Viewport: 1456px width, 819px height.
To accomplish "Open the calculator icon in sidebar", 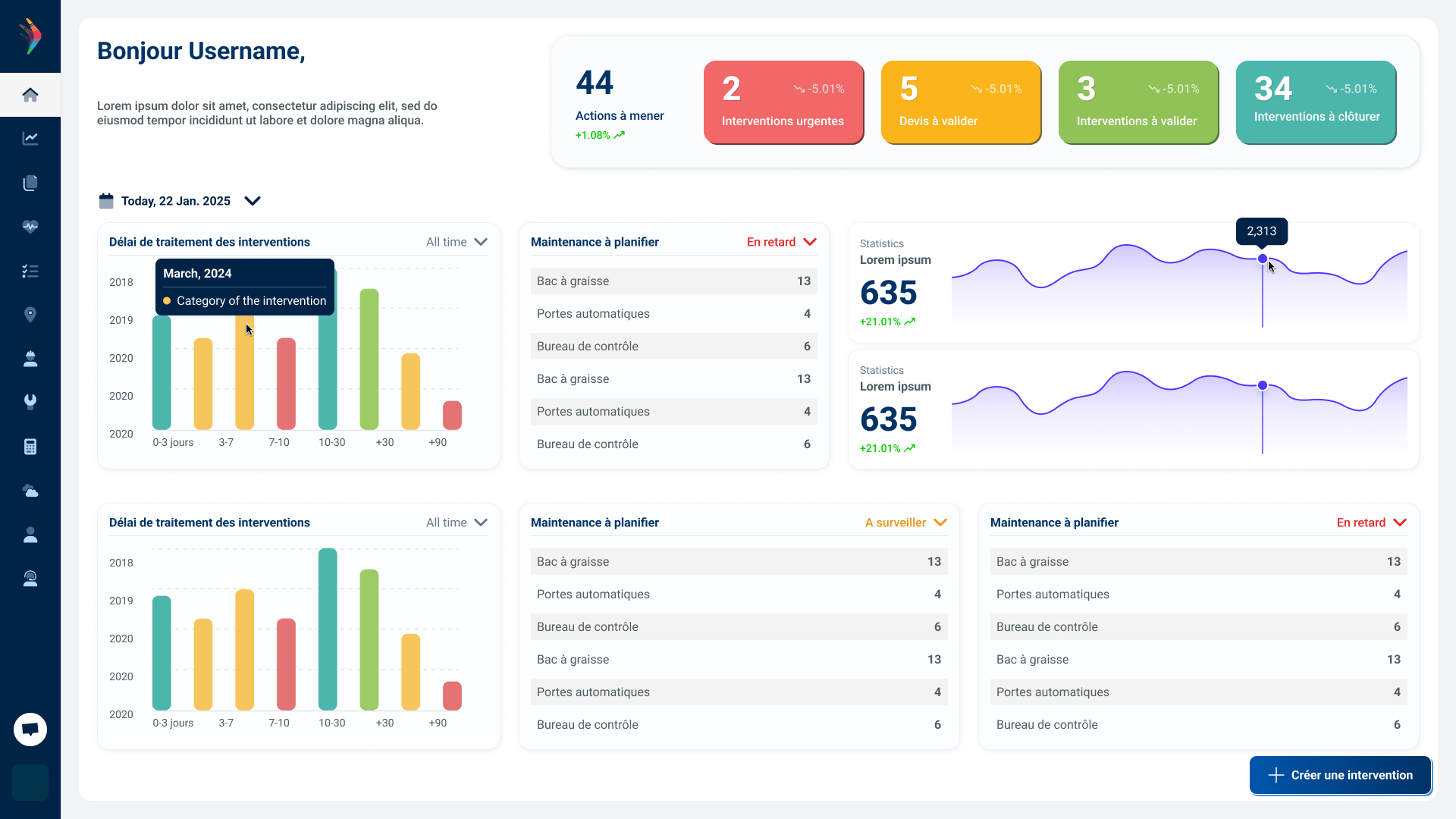I will tap(30, 447).
